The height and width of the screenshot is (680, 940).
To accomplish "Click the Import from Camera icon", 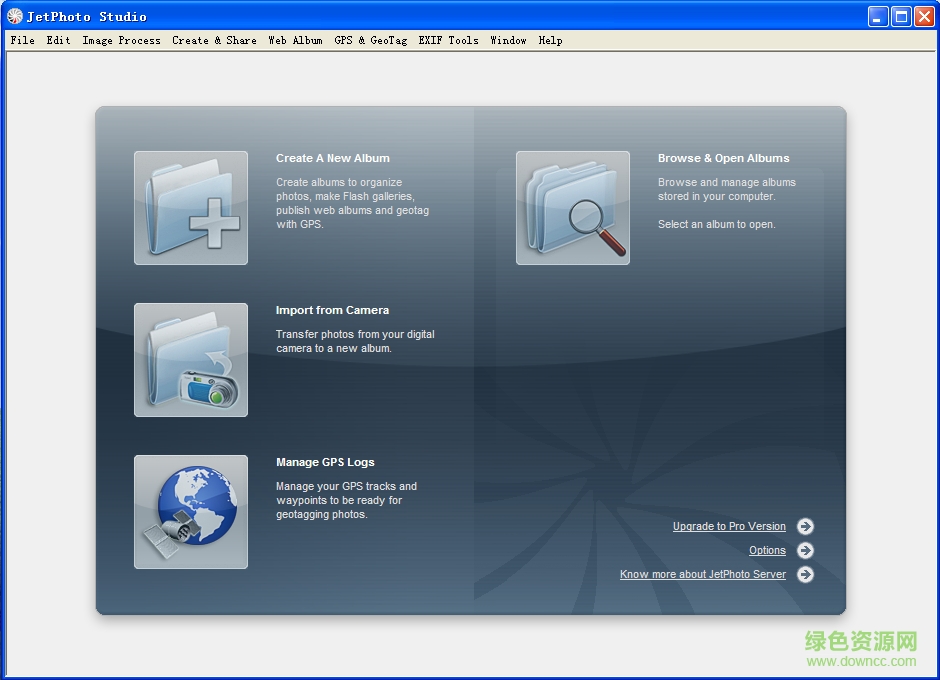I will click(x=191, y=360).
